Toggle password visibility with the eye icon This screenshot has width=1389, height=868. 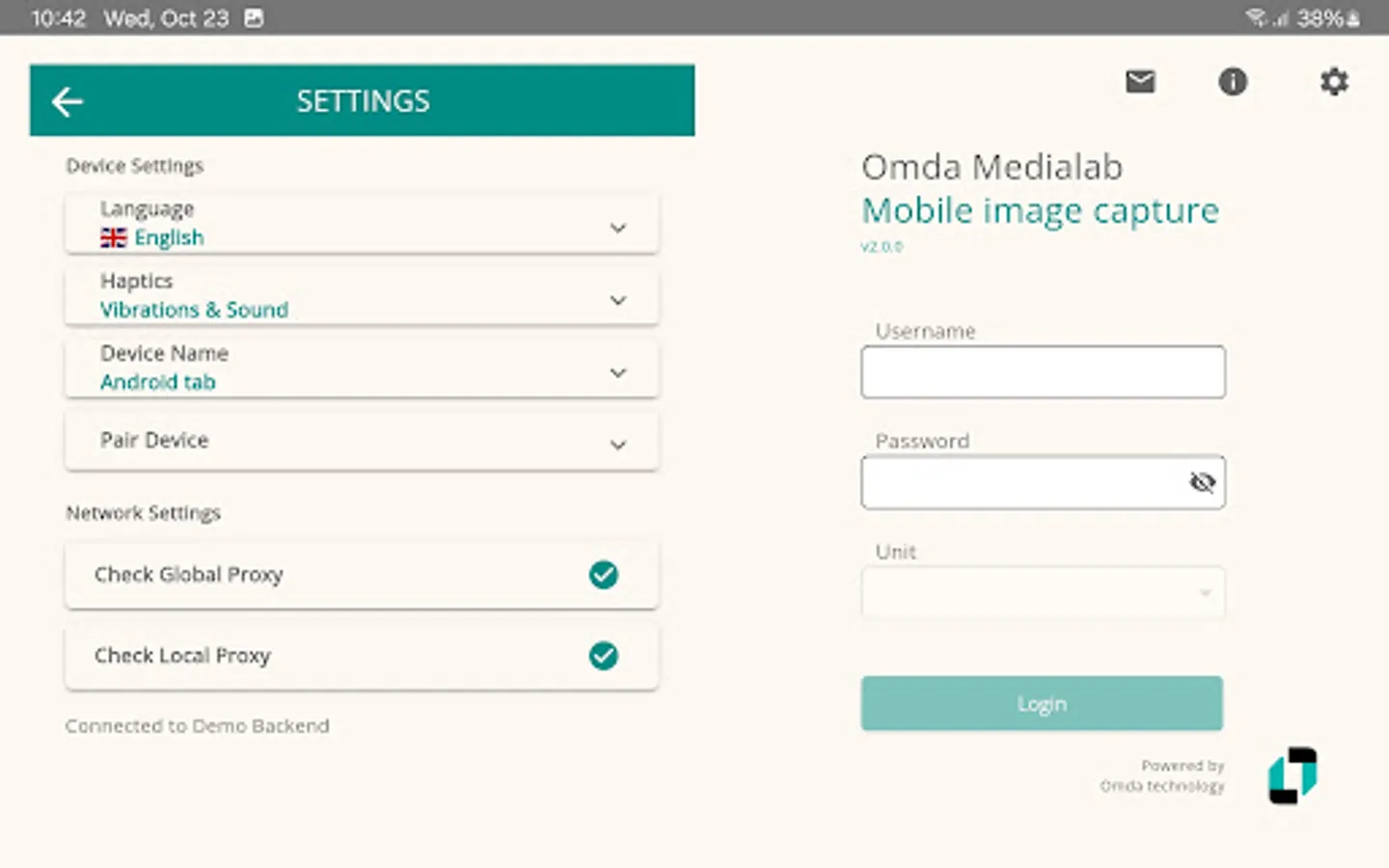click(x=1202, y=482)
